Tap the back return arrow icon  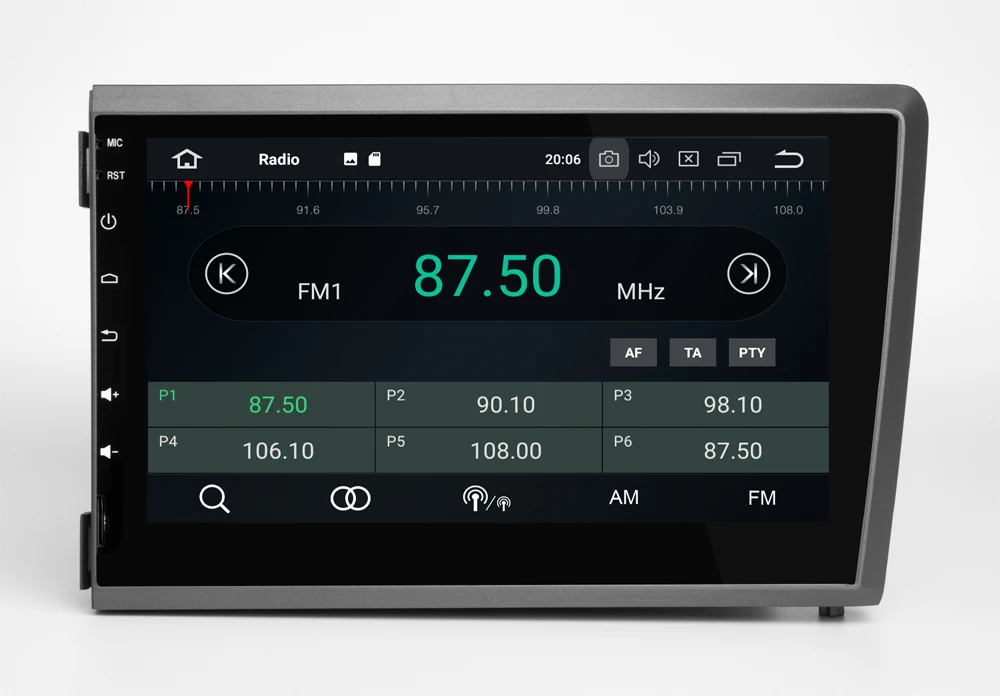789,158
